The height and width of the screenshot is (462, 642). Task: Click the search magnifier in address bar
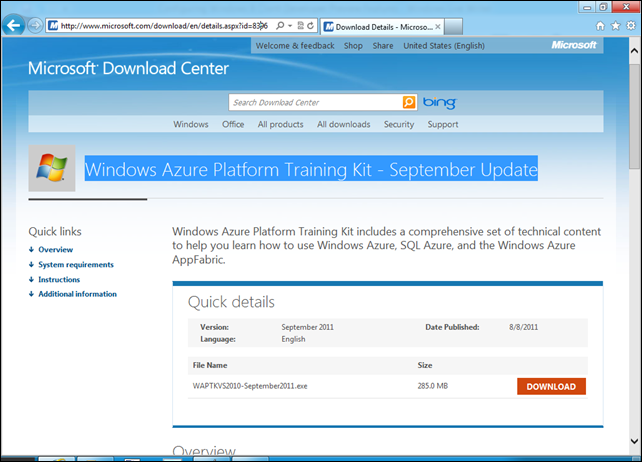pyautogui.click(x=280, y=25)
